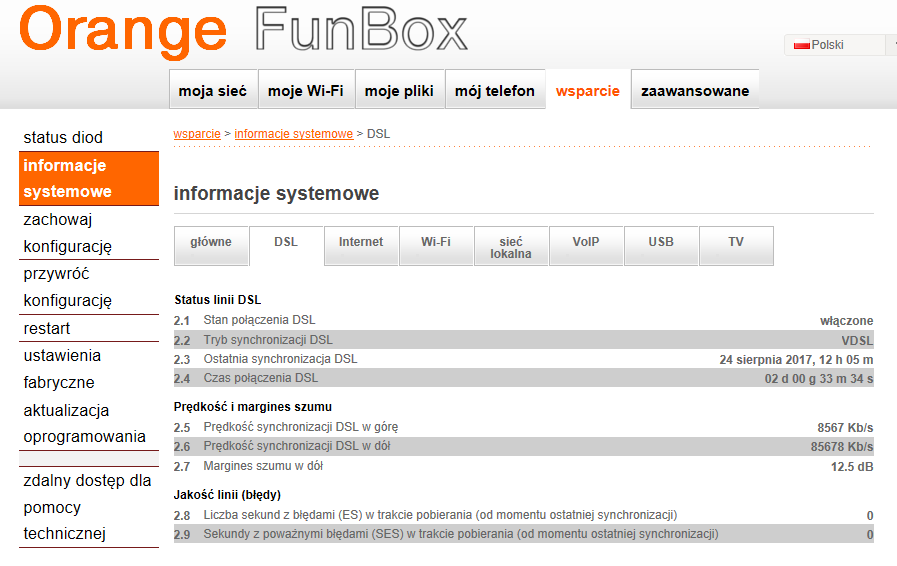The height and width of the screenshot is (566, 897).
Task: Select informacje systemowe in sidebar
Action: 89,178
